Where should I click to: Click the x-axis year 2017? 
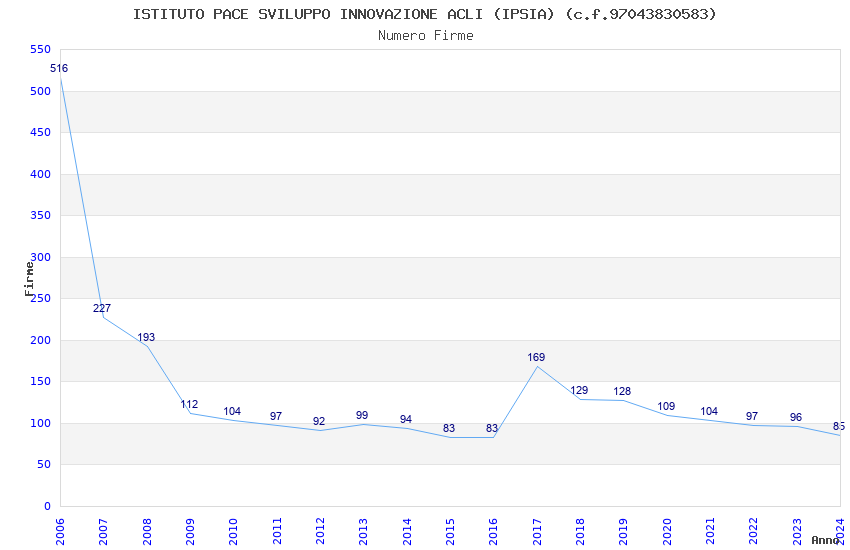pyautogui.click(x=537, y=532)
